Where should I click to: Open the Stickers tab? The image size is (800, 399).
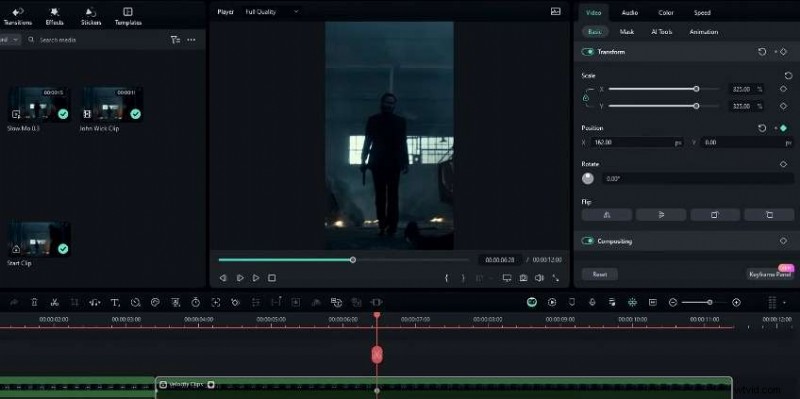pyautogui.click(x=91, y=16)
